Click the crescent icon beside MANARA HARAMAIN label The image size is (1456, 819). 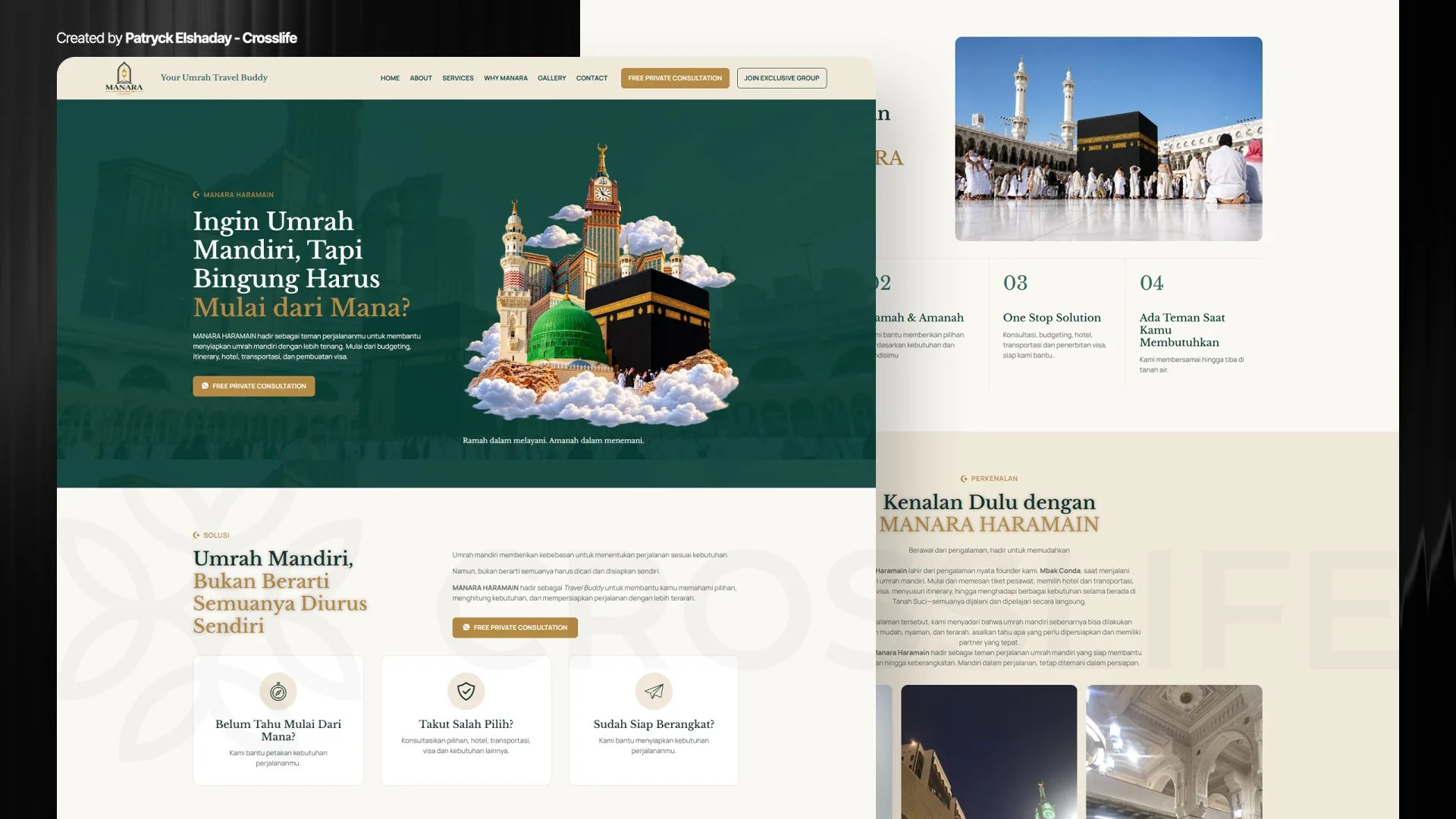[196, 195]
